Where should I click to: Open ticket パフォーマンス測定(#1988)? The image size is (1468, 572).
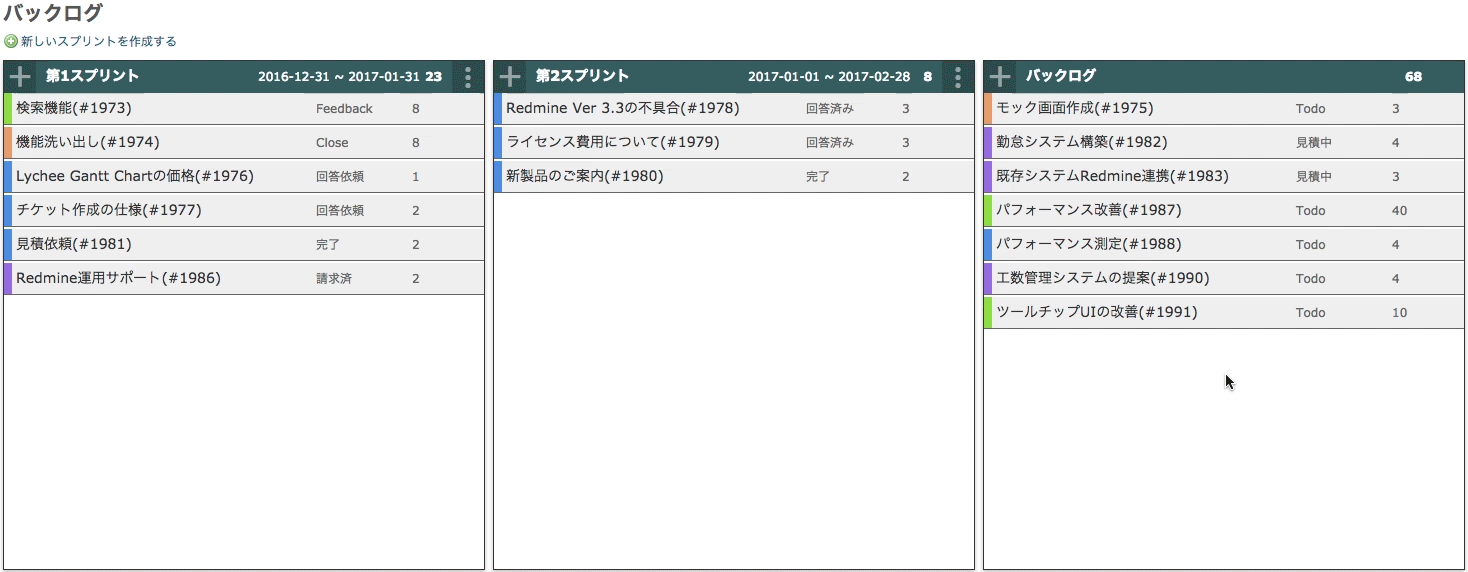(1088, 244)
